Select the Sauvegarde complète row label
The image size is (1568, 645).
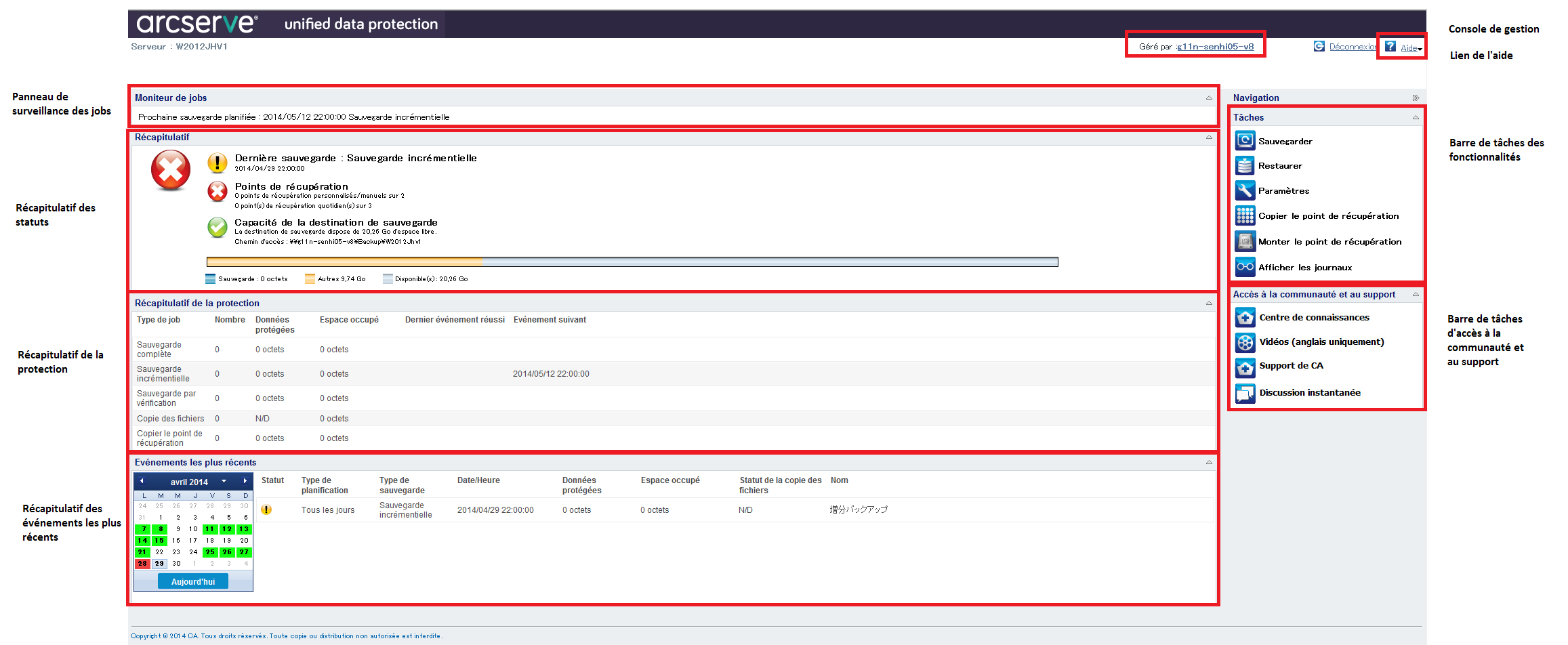coord(159,350)
